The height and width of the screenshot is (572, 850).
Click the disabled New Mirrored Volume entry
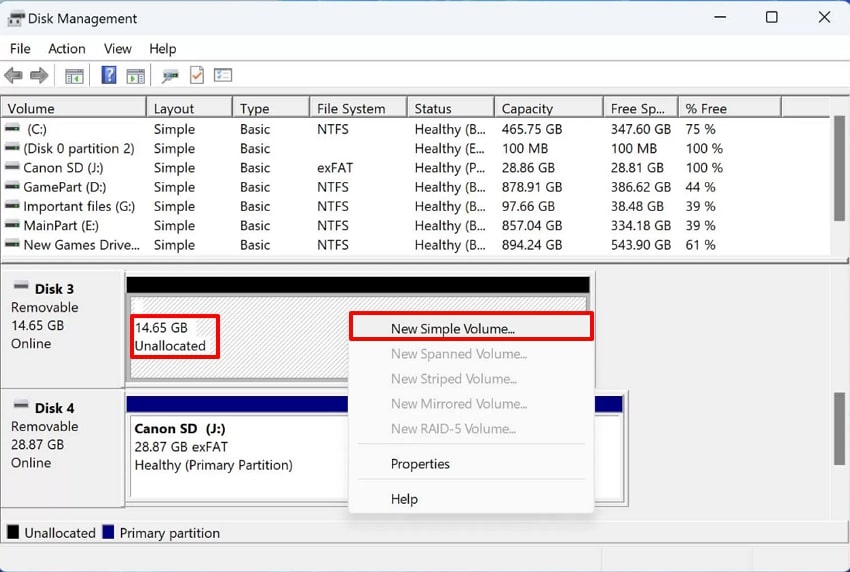(x=471, y=403)
